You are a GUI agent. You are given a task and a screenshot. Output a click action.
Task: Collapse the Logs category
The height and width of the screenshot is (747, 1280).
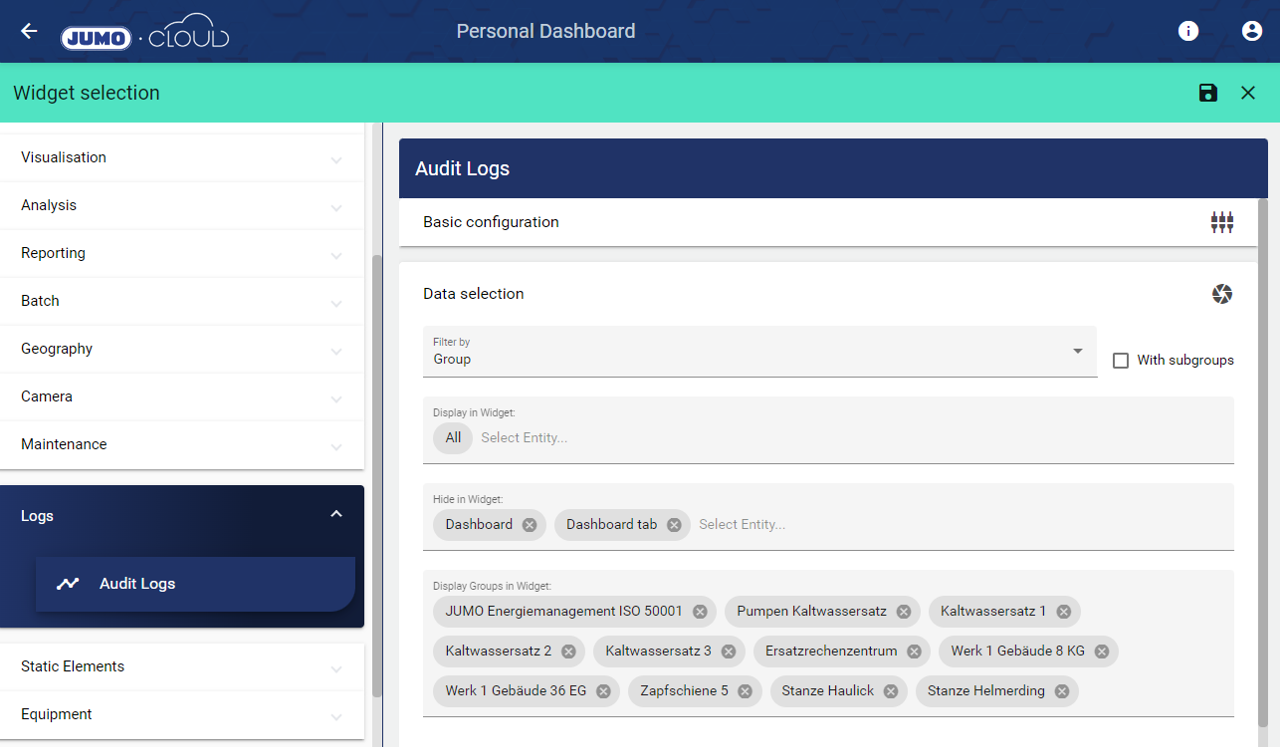tap(336, 515)
